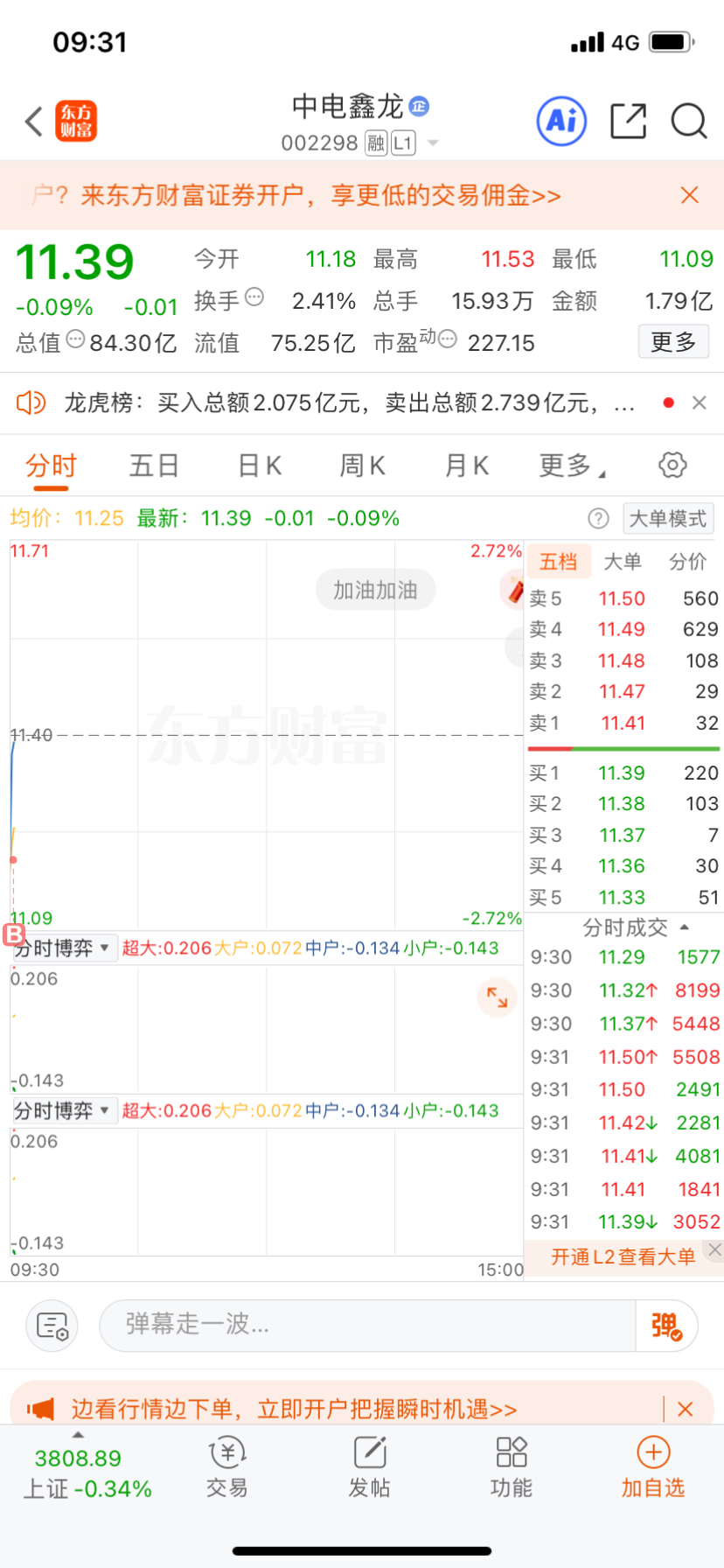Tap the 企 enterprise badge beside 中电鑫龙
This screenshot has width=724, height=1568.
[420, 107]
